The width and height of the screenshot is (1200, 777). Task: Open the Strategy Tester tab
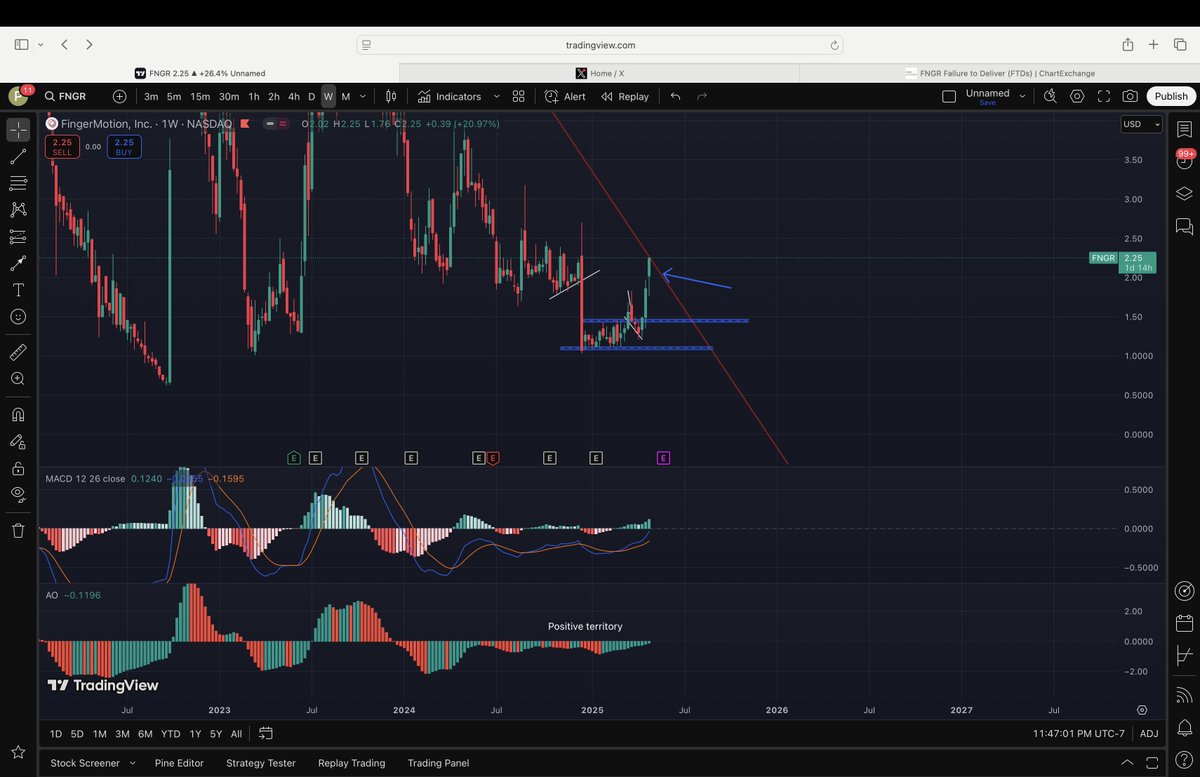(x=261, y=763)
